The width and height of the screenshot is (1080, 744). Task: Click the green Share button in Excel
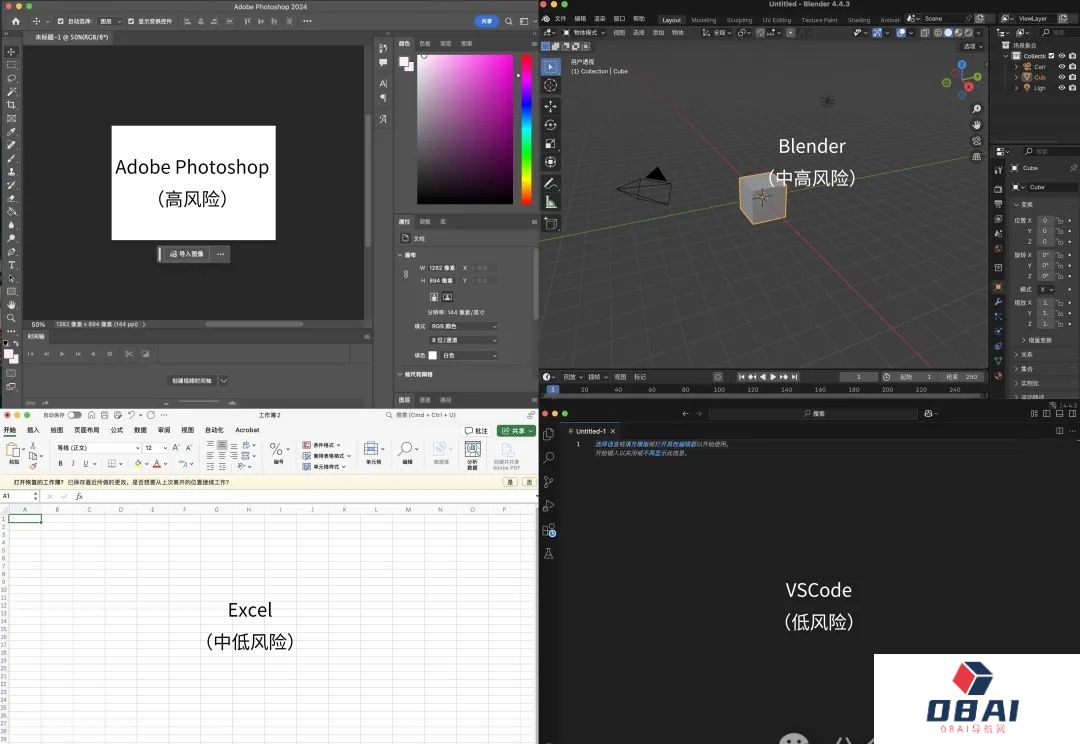pyautogui.click(x=516, y=431)
